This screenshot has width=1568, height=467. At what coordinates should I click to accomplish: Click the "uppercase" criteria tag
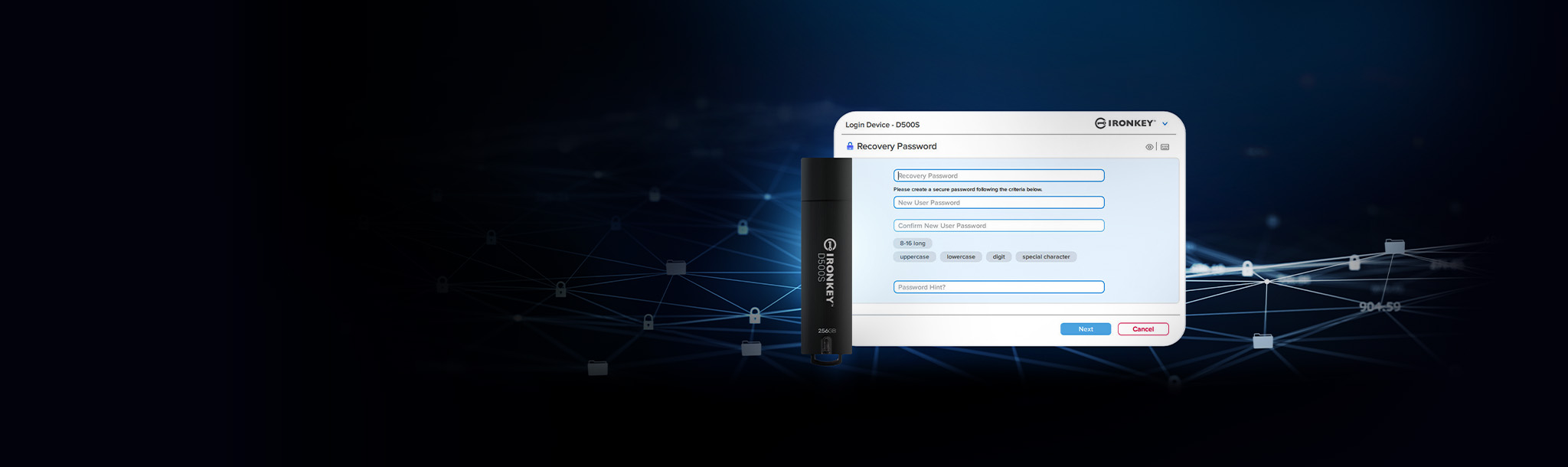(x=914, y=257)
